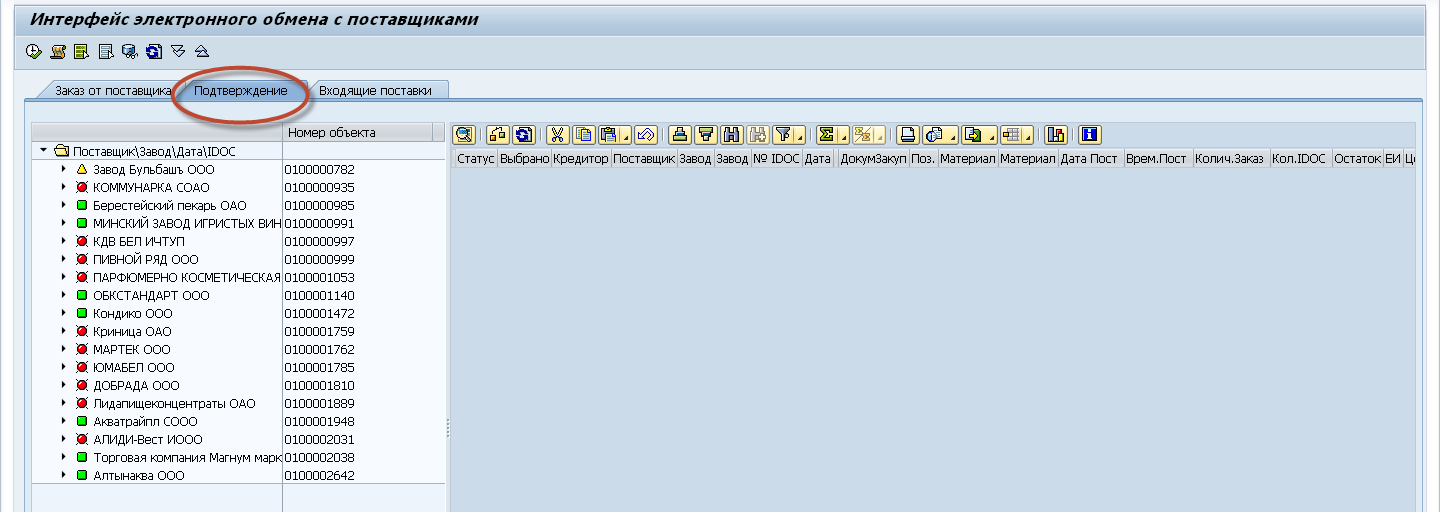
Task: Click the database display icon in top toolbar
Action: 130,50
